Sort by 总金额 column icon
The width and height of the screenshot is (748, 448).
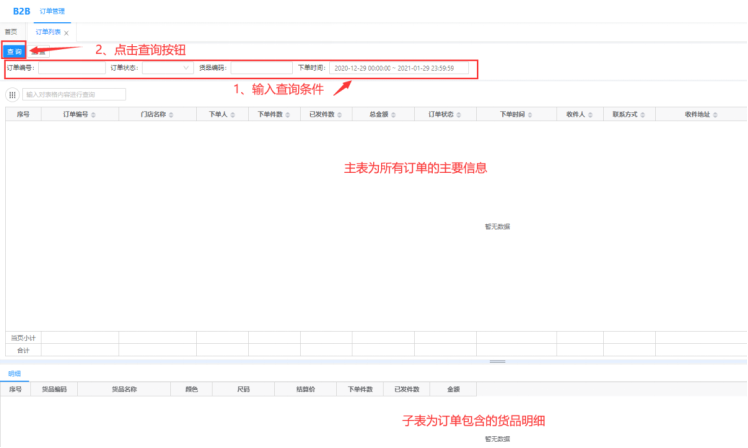[392, 115]
